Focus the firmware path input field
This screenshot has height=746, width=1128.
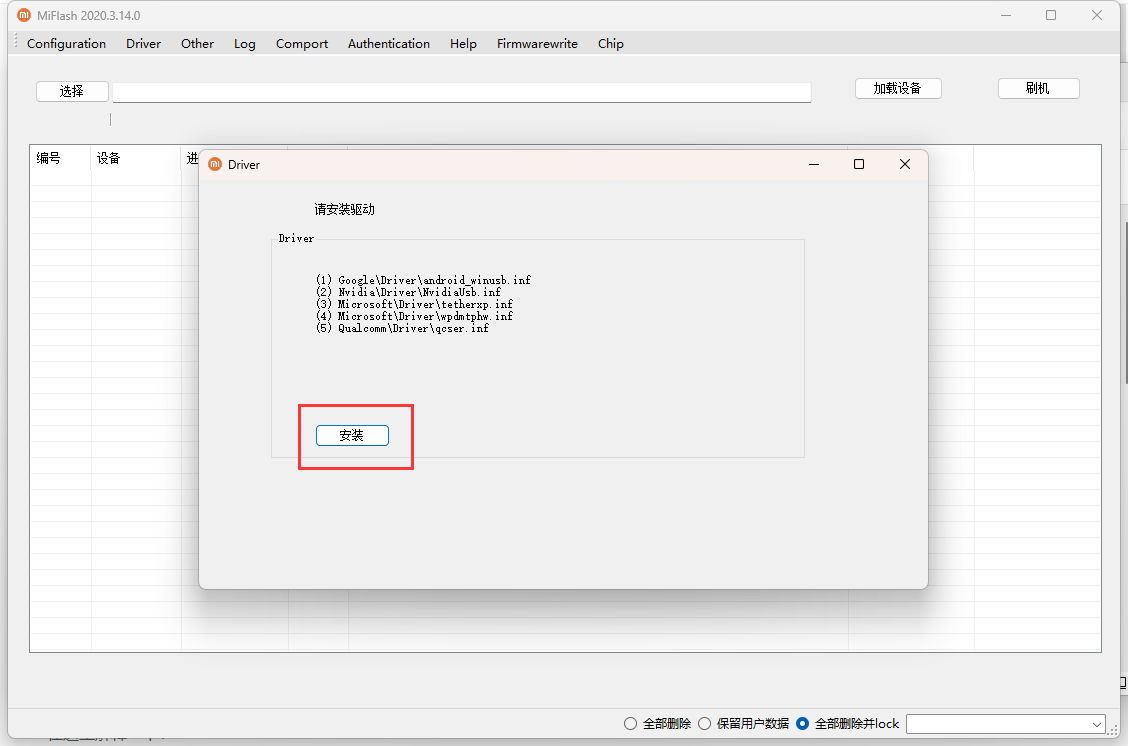point(462,92)
